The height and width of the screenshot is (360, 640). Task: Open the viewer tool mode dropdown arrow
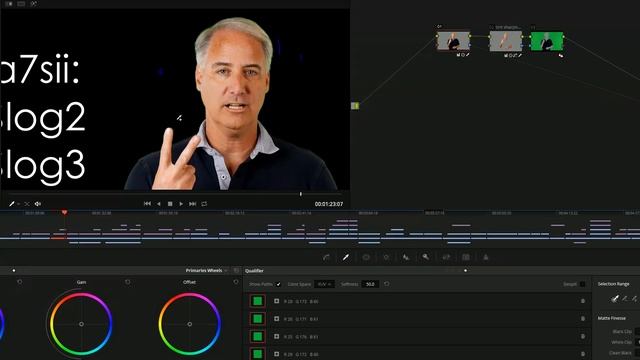pyautogui.click(x=18, y=204)
